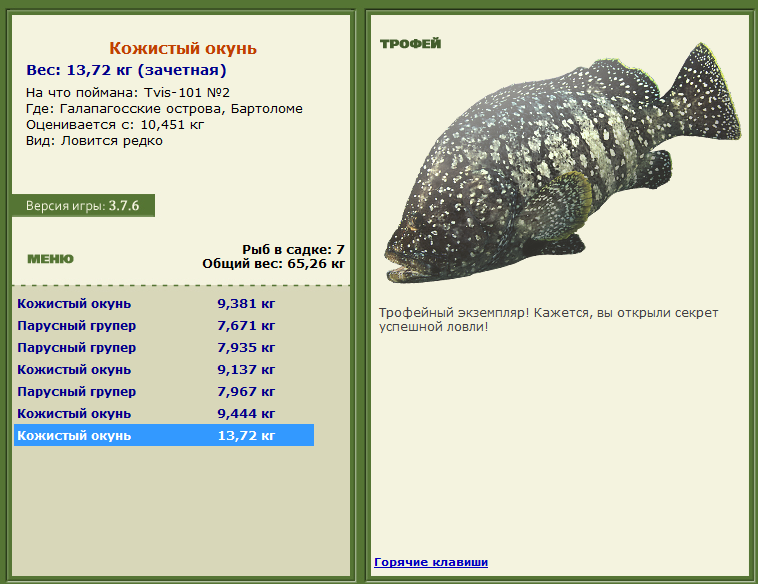Select Парусный групер 7,967 кг row
The image size is (758, 584).
click(x=164, y=392)
